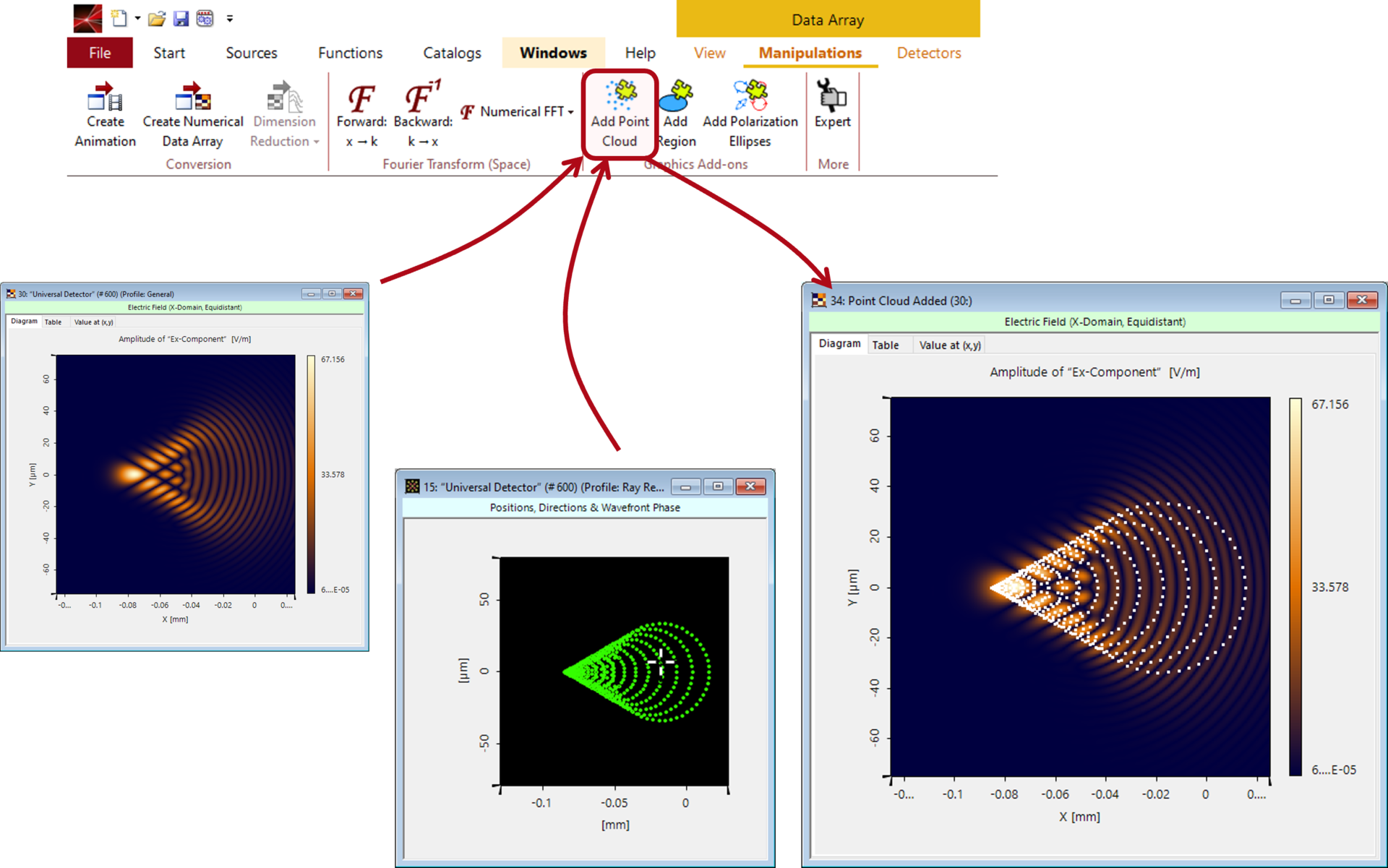Viewport: 1388px width, 868px height.
Task: Open the File menu
Action: [99, 53]
